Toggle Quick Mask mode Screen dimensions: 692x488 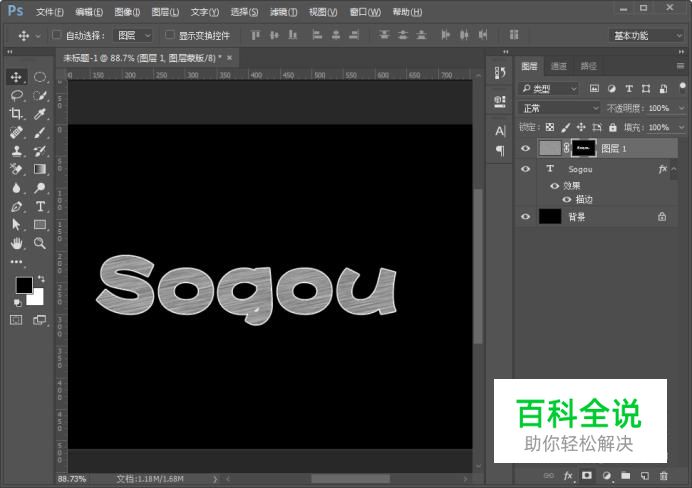click(x=16, y=320)
